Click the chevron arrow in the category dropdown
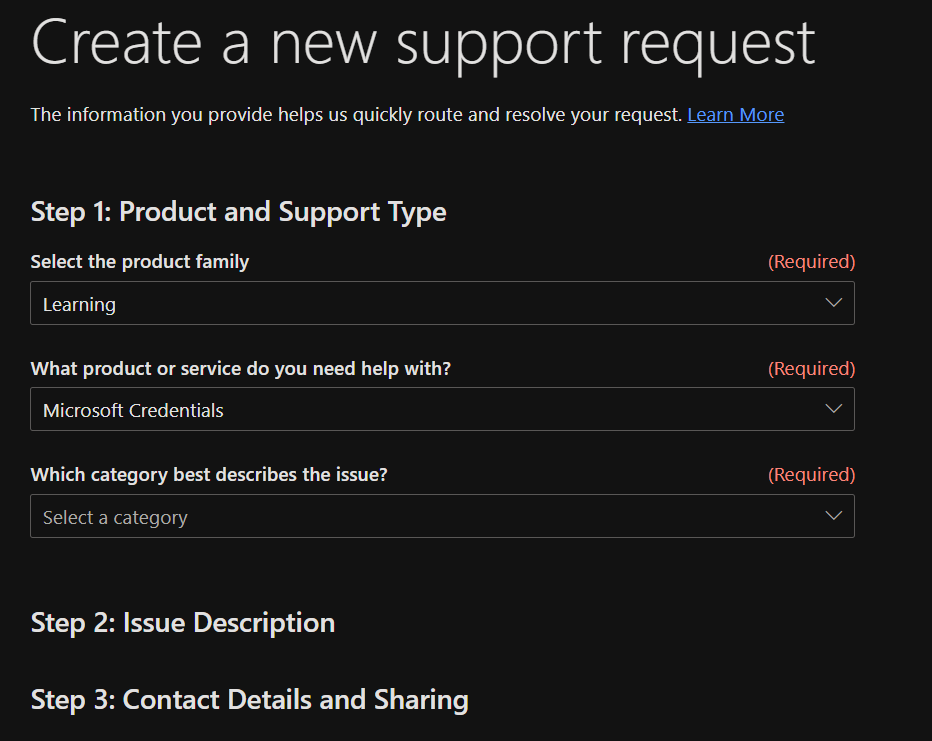The height and width of the screenshot is (741, 932). (x=833, y=516)
